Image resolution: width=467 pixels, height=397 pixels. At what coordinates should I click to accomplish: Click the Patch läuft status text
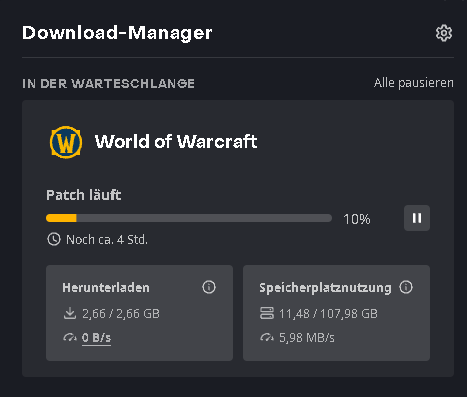click(84, 195)
